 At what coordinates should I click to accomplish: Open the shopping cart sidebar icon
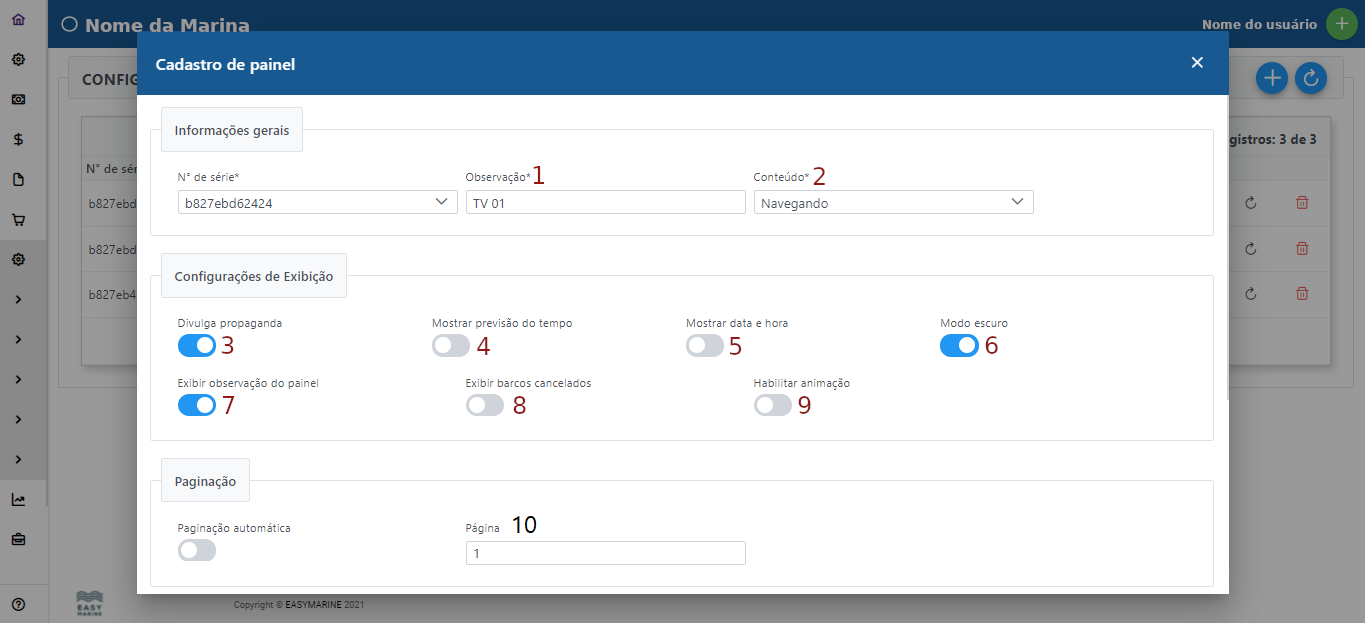18,219
